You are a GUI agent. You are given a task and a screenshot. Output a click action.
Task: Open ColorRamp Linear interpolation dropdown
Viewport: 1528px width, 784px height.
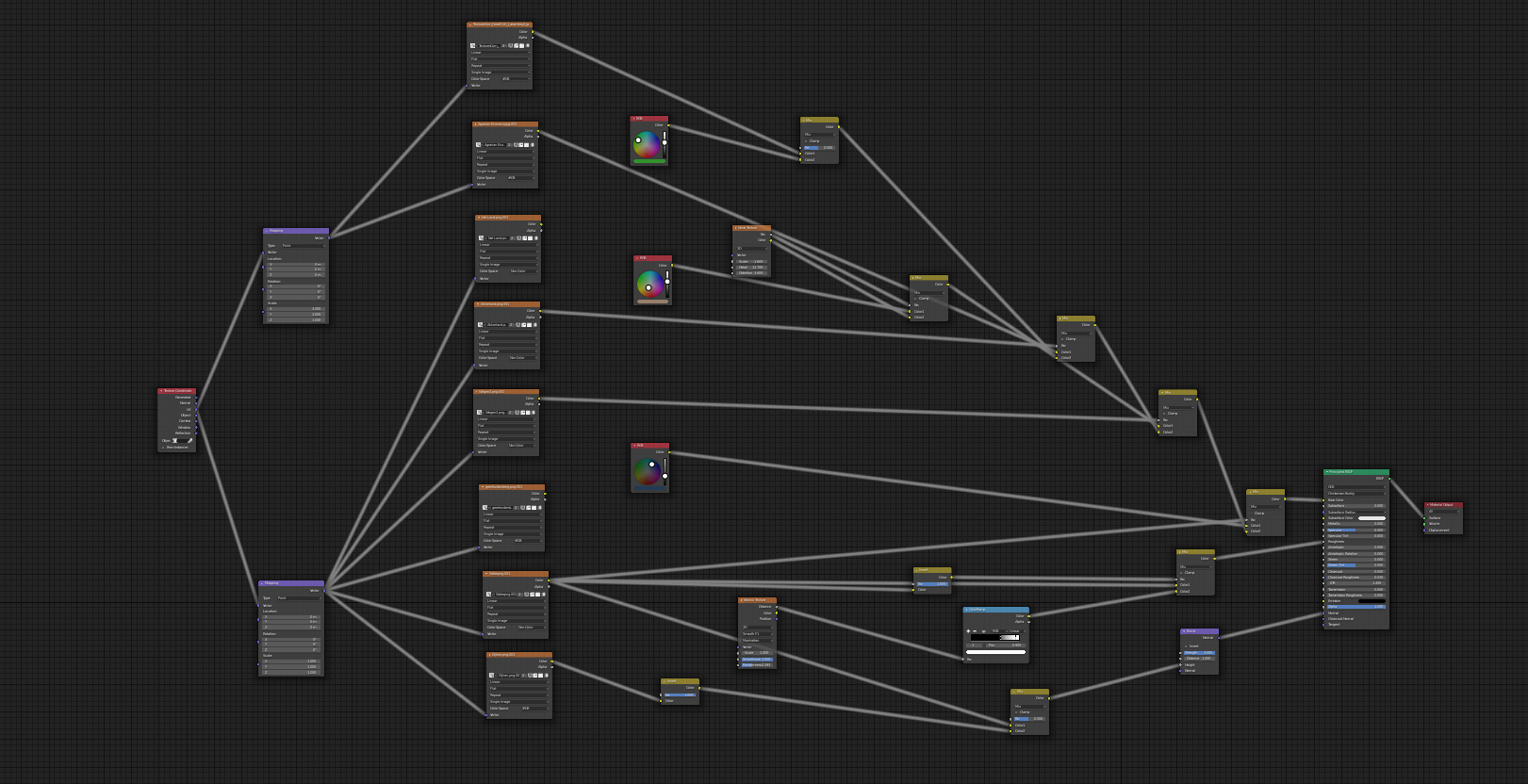pyautogui.click(x=1017, y=631)
